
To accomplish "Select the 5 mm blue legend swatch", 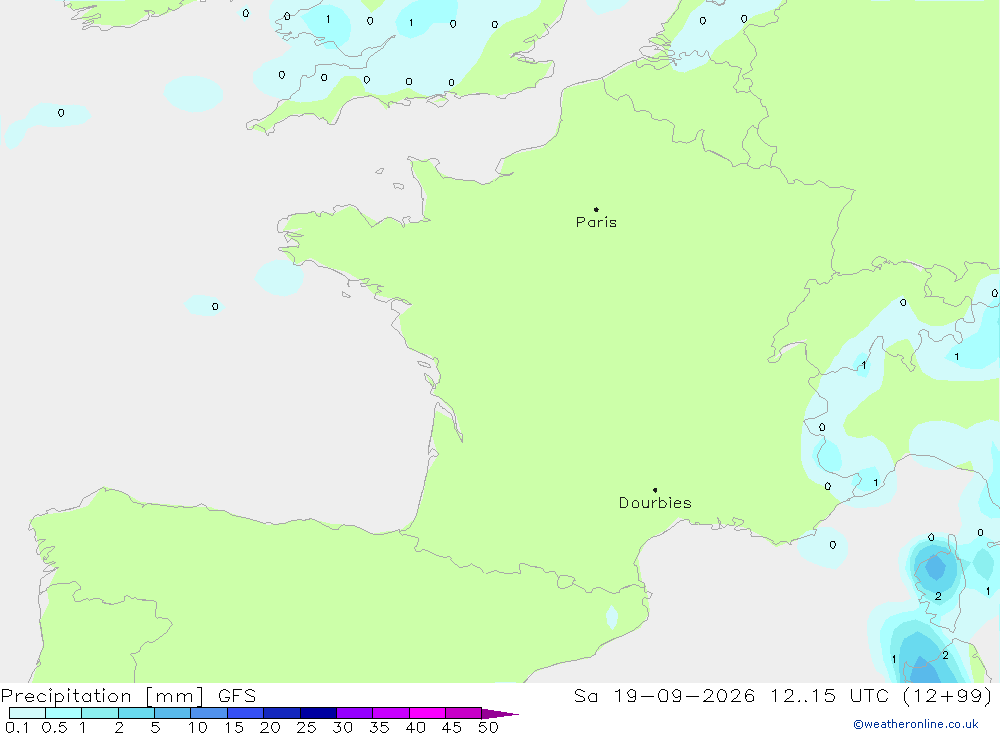I will 172,713.
